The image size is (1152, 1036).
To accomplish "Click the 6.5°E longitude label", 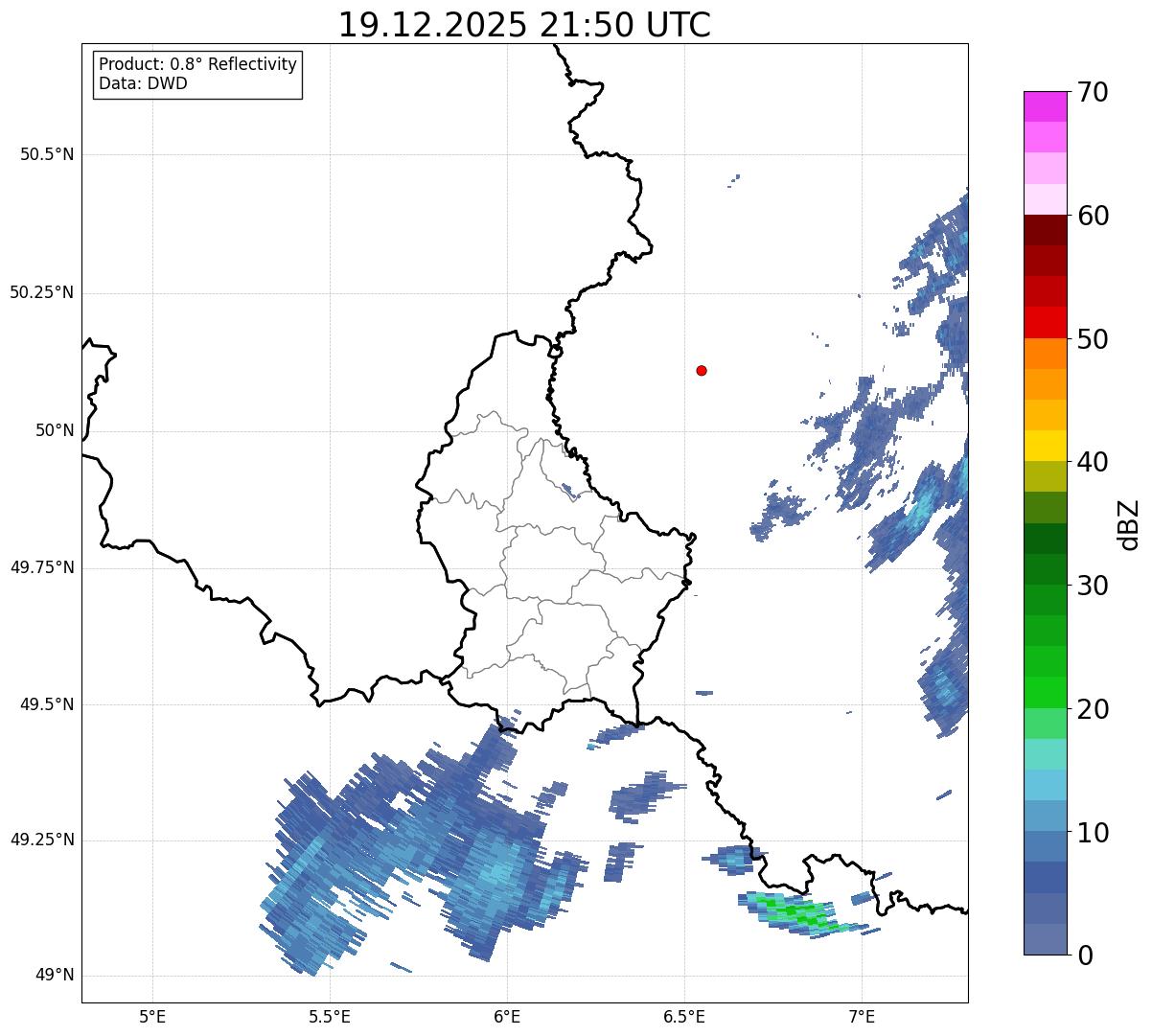I will (x=684, y=1016).
